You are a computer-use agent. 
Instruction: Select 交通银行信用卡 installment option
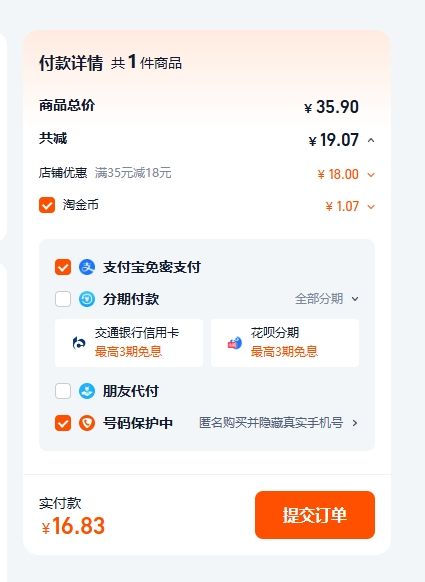[x=129, y=343]
